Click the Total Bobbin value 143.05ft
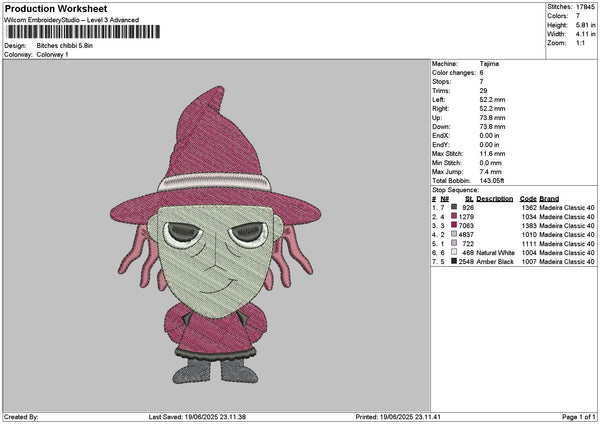 point(492,181)
